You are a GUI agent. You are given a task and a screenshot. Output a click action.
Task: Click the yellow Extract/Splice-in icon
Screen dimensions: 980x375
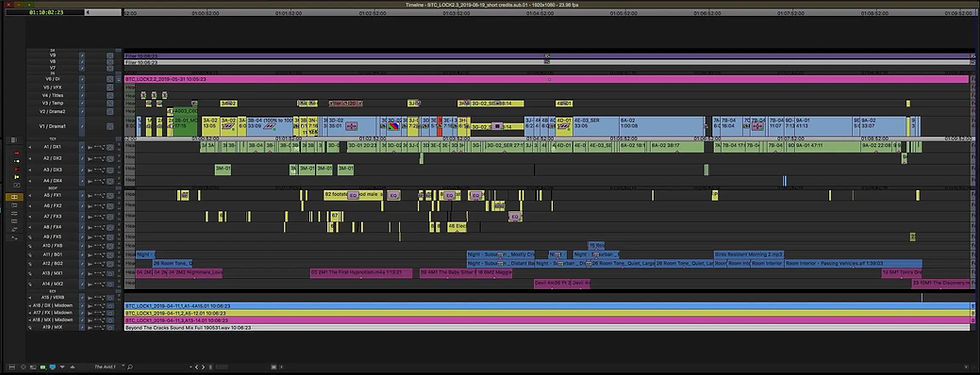coord(17,161)
